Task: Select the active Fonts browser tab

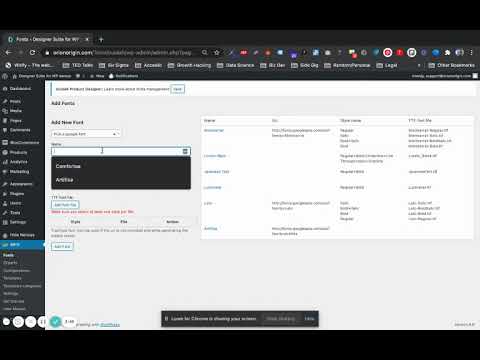Action: 47,40
